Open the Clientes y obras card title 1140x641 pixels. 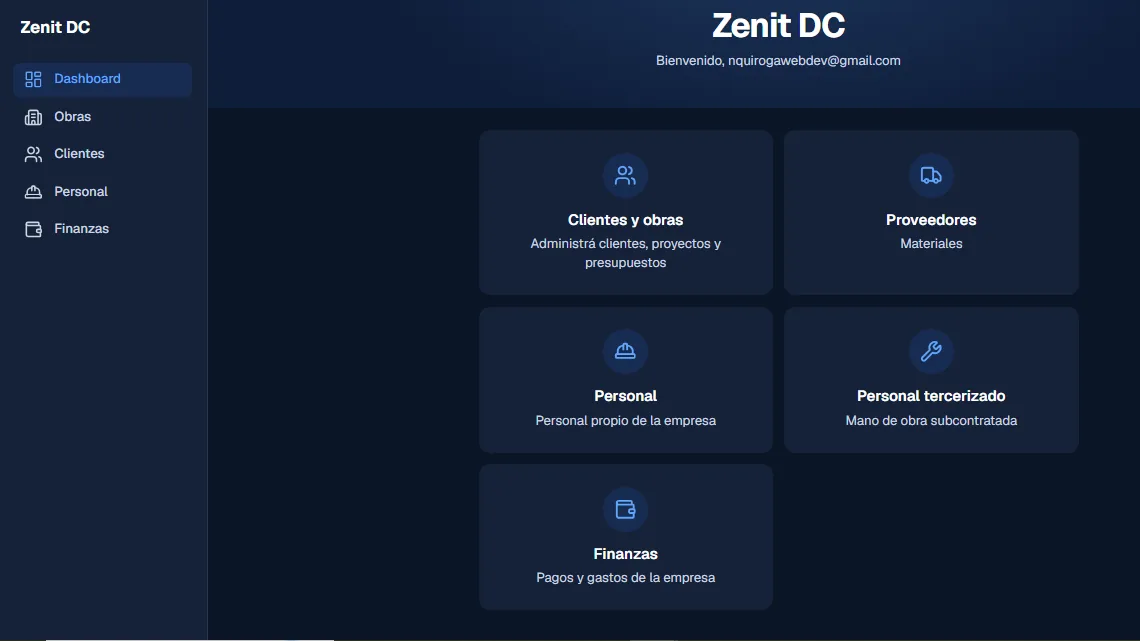click(625, 220)
